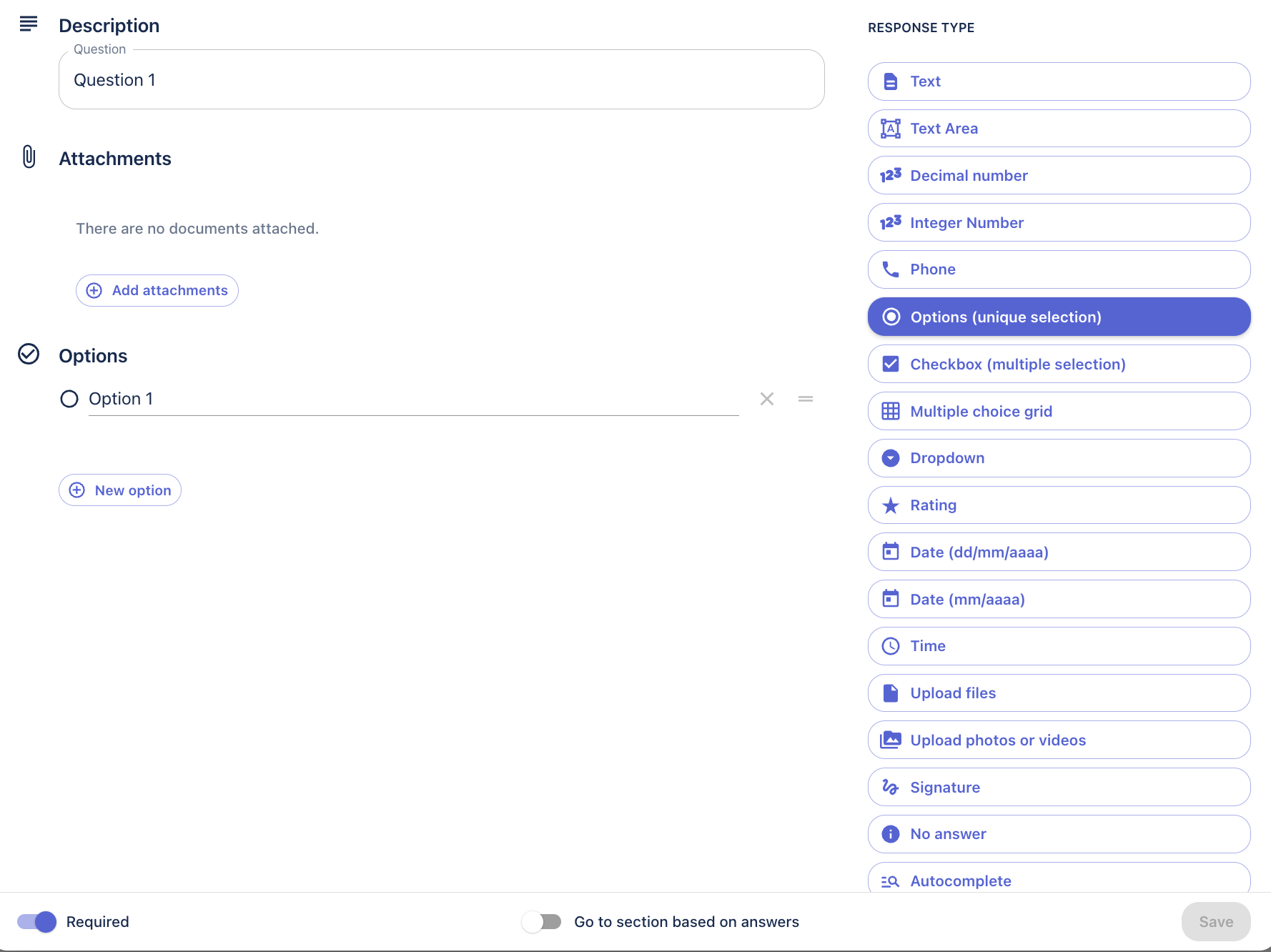1271x952 pixels.
Task: Choose the Dropdown response type
Action: pyautogui.click(x=1058, y=458)
